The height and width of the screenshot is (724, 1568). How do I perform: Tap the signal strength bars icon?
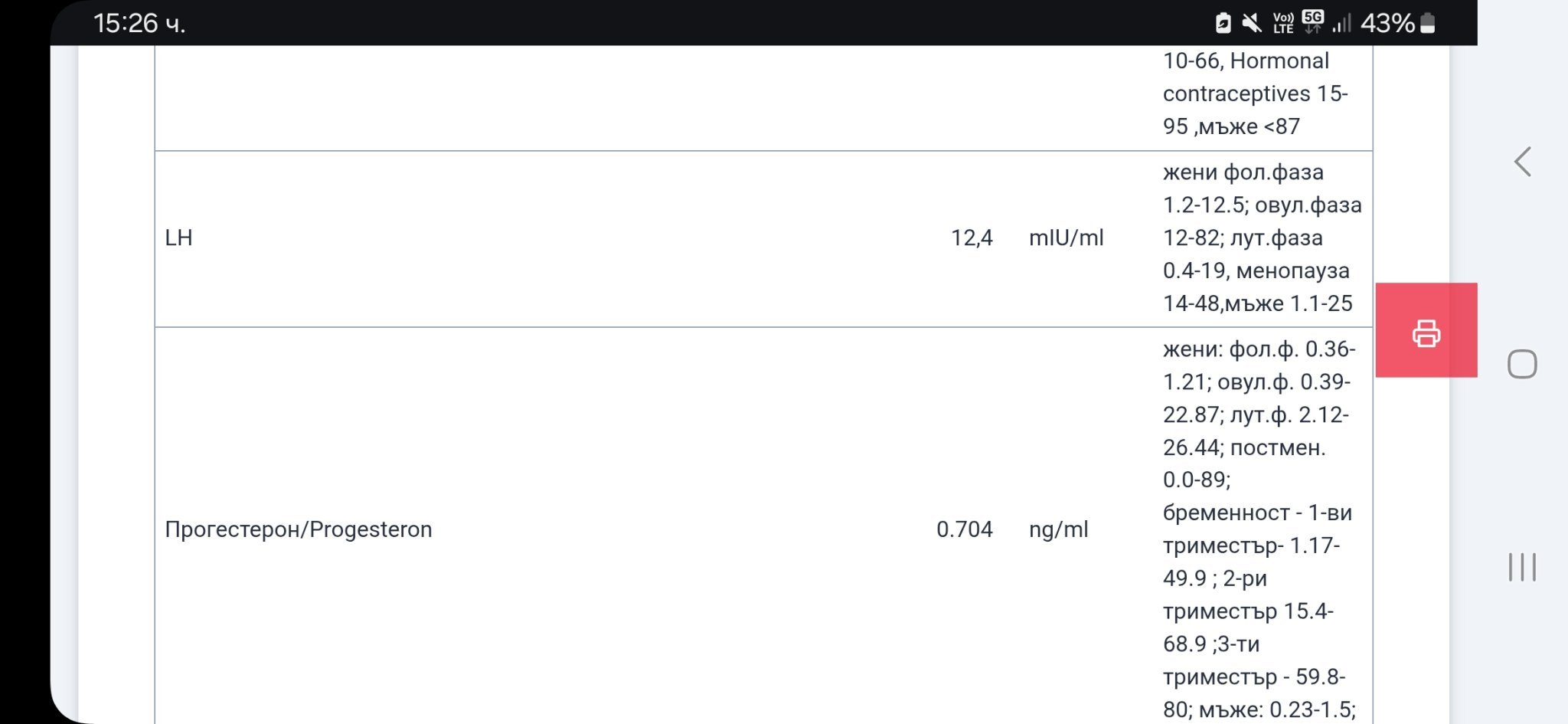click(1341, 23)
